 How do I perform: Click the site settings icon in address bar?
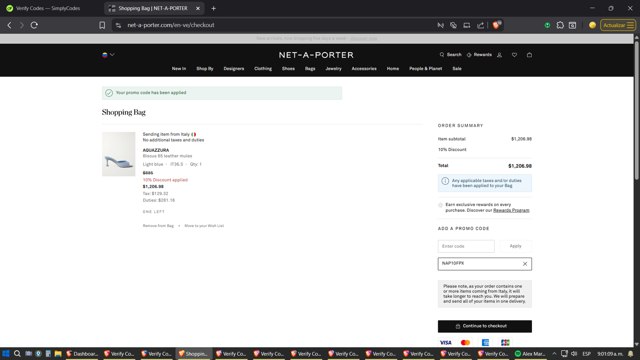[118, 25]
